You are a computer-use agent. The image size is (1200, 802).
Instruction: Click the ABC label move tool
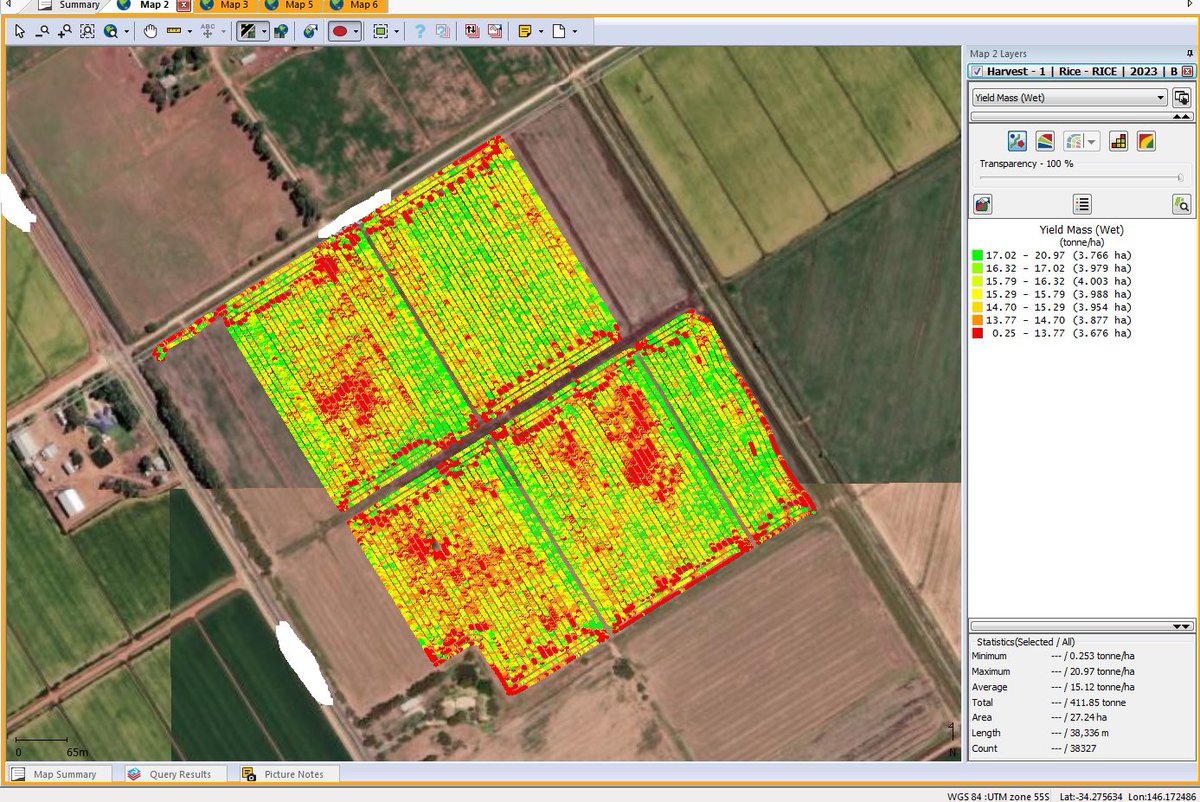click(208, 31)
